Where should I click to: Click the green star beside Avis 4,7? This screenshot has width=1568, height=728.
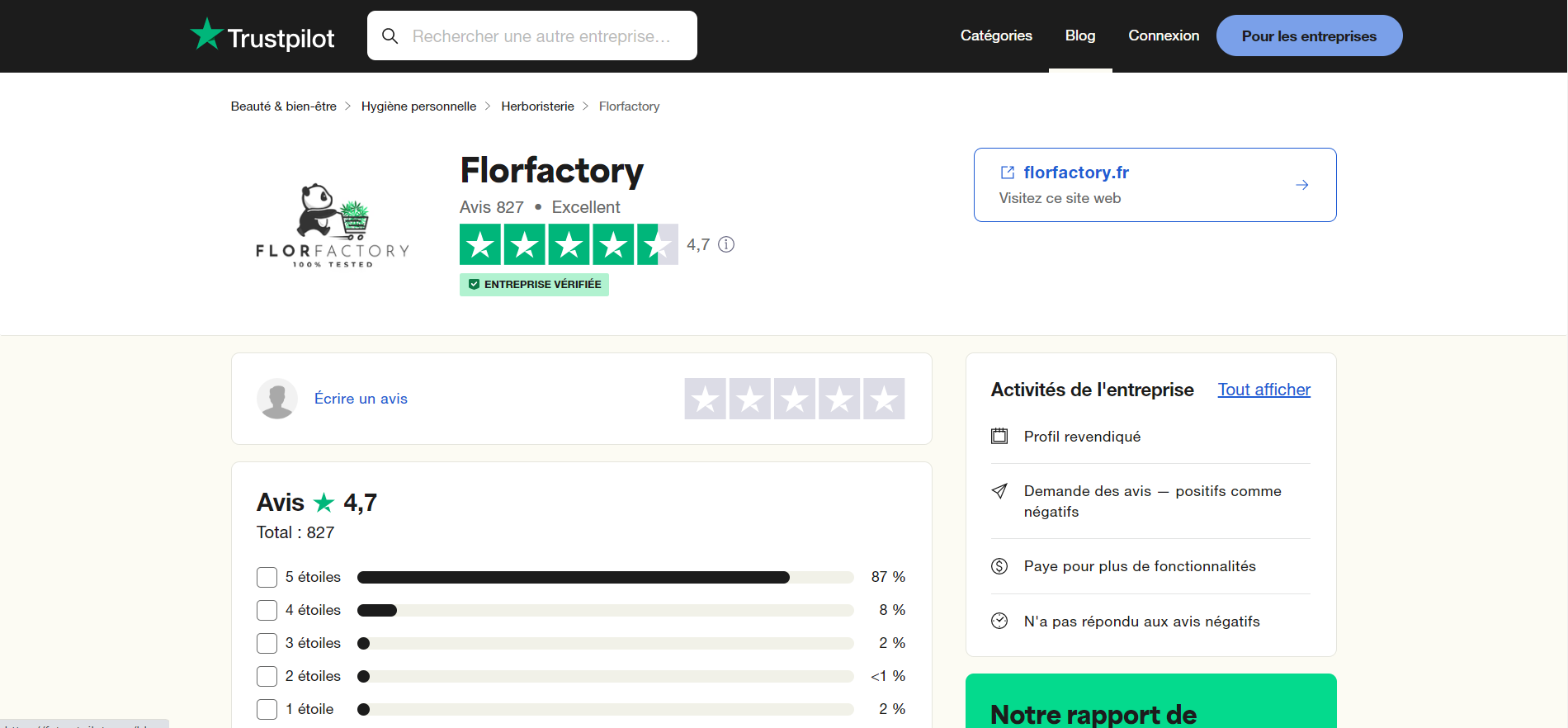tap(324, 502)
